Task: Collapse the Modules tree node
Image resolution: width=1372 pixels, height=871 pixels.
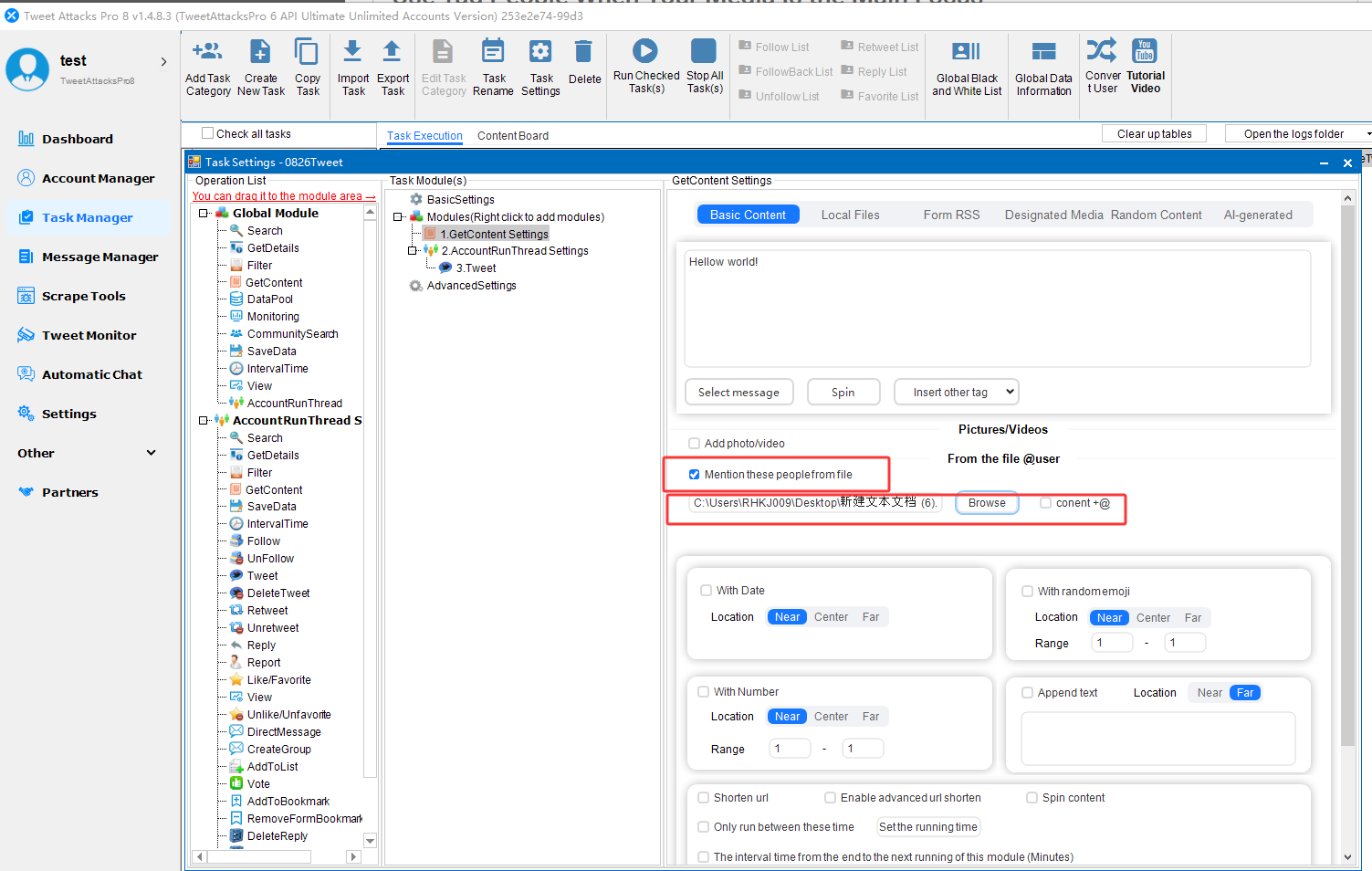Action: [x=398, y=217]
